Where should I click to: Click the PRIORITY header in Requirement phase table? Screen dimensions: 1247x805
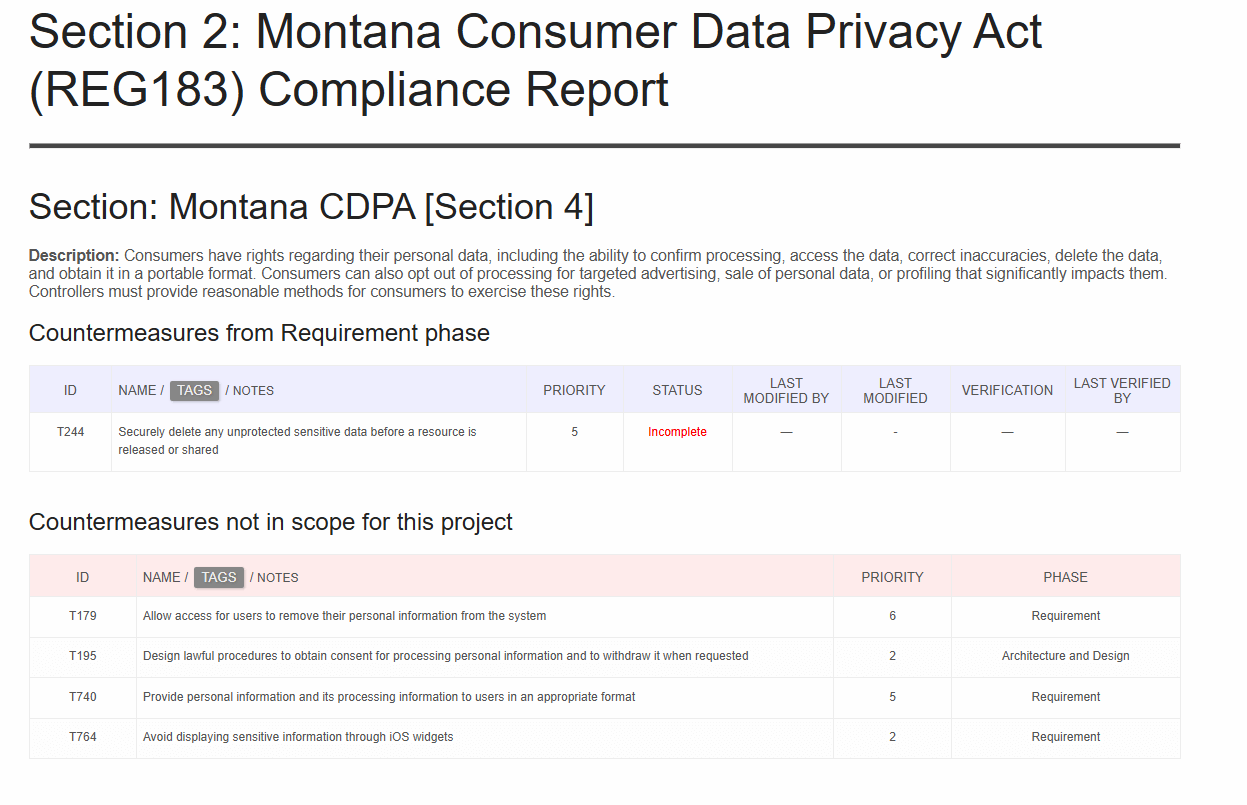(574, 390)
